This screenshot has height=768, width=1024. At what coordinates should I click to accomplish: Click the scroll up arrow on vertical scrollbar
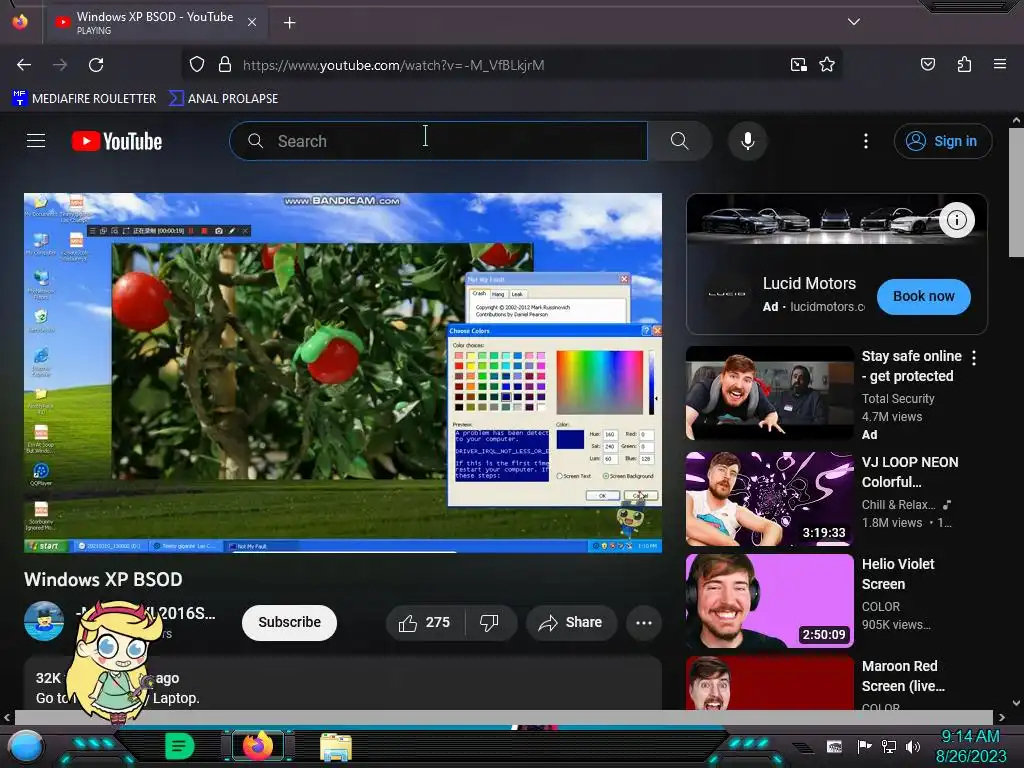tap(1016, 120)
